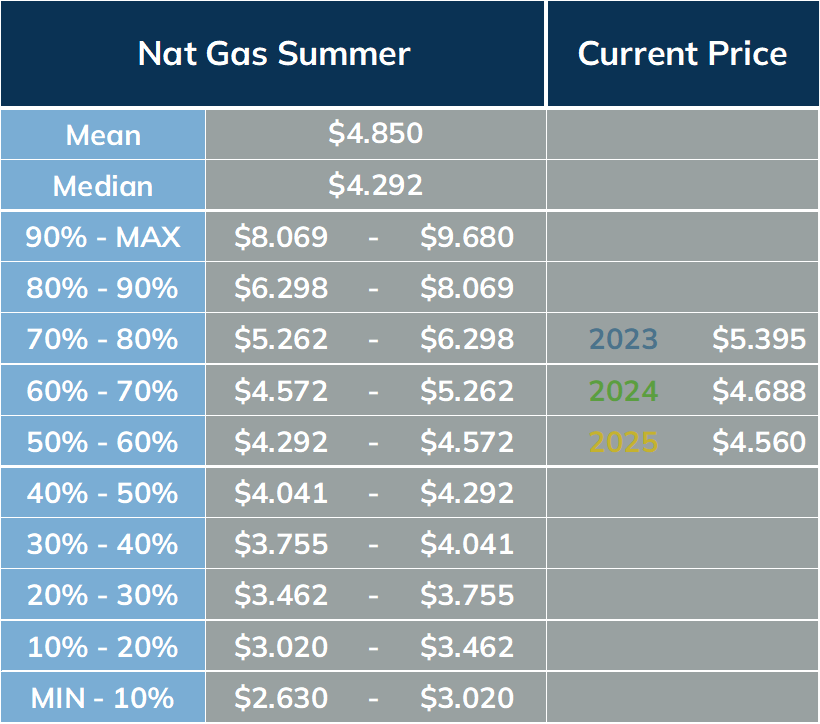820x724 pixels.
Task: Click the 80% - 90% row label
Action: pyautogui.click(x=102, y=288)
